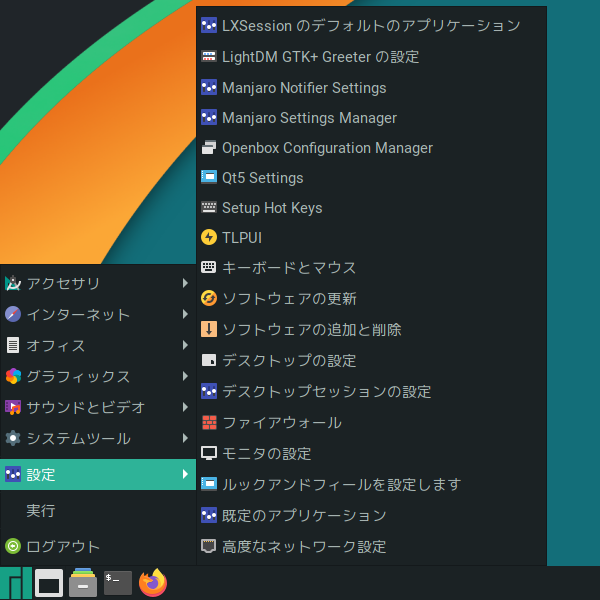Click the キーボードとマウス keyboard icon
The image size is (600, 600).
[209, 267]
